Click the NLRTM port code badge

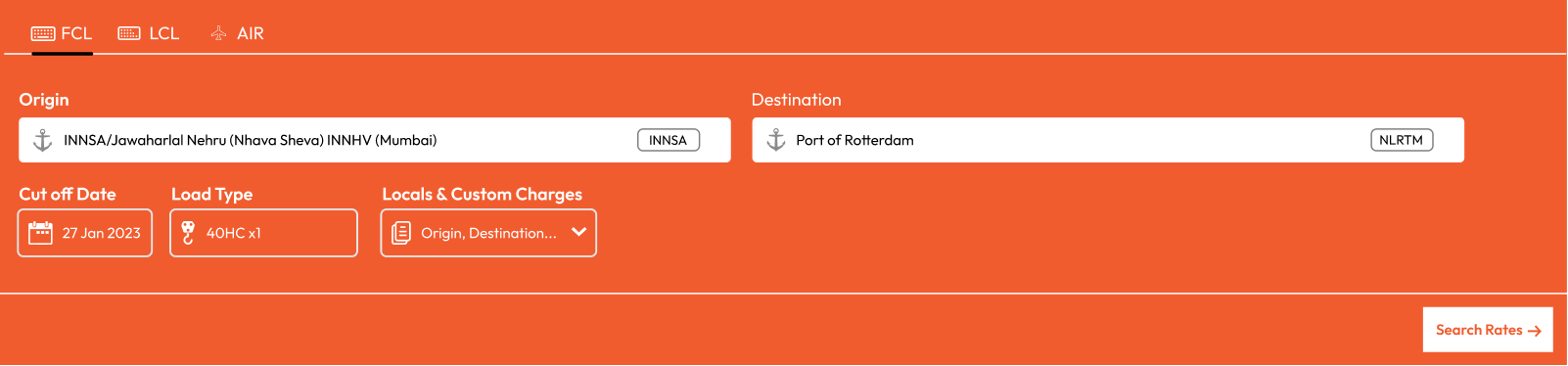1402,140
